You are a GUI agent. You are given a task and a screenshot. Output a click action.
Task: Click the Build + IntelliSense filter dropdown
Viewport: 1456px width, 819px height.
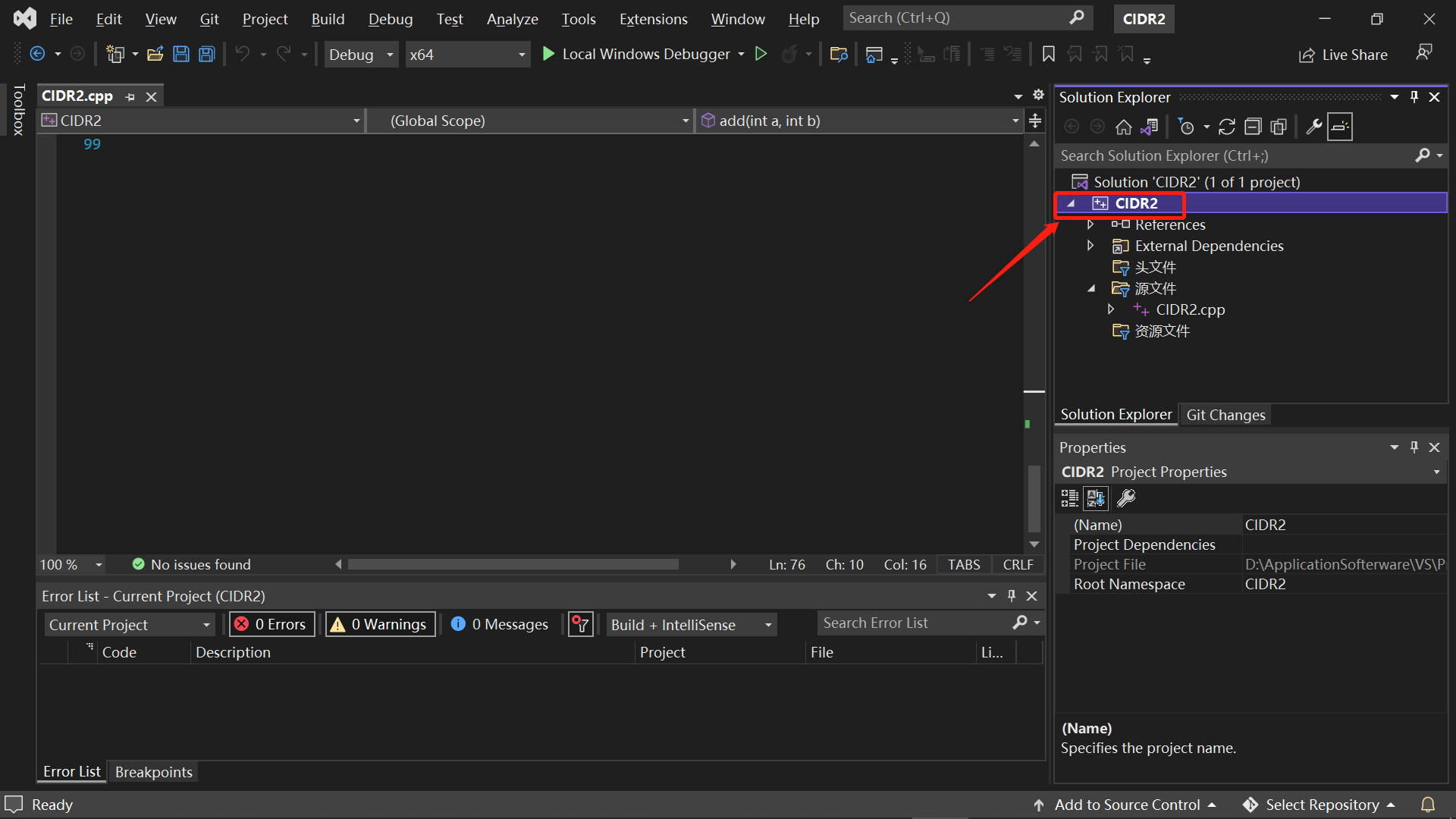point(690,624)
